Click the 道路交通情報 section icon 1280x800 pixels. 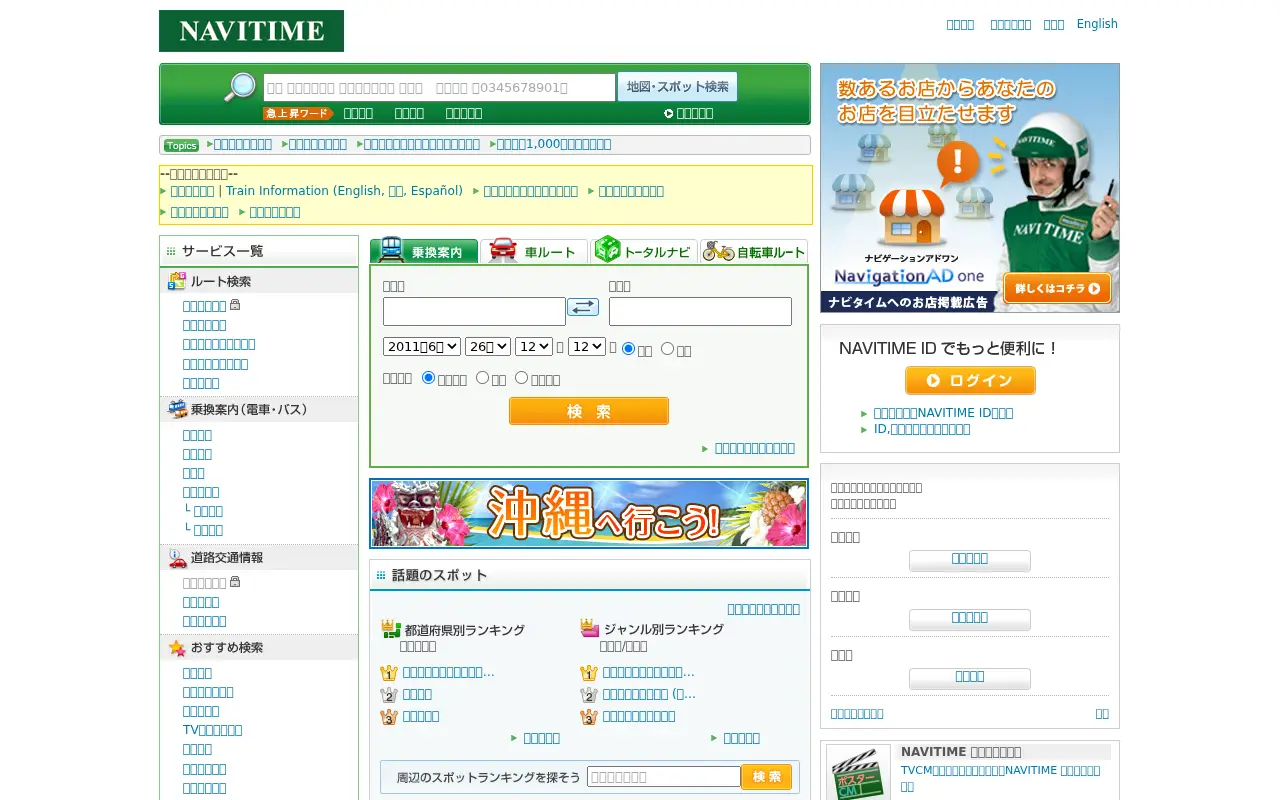click(x=177, y=557)
